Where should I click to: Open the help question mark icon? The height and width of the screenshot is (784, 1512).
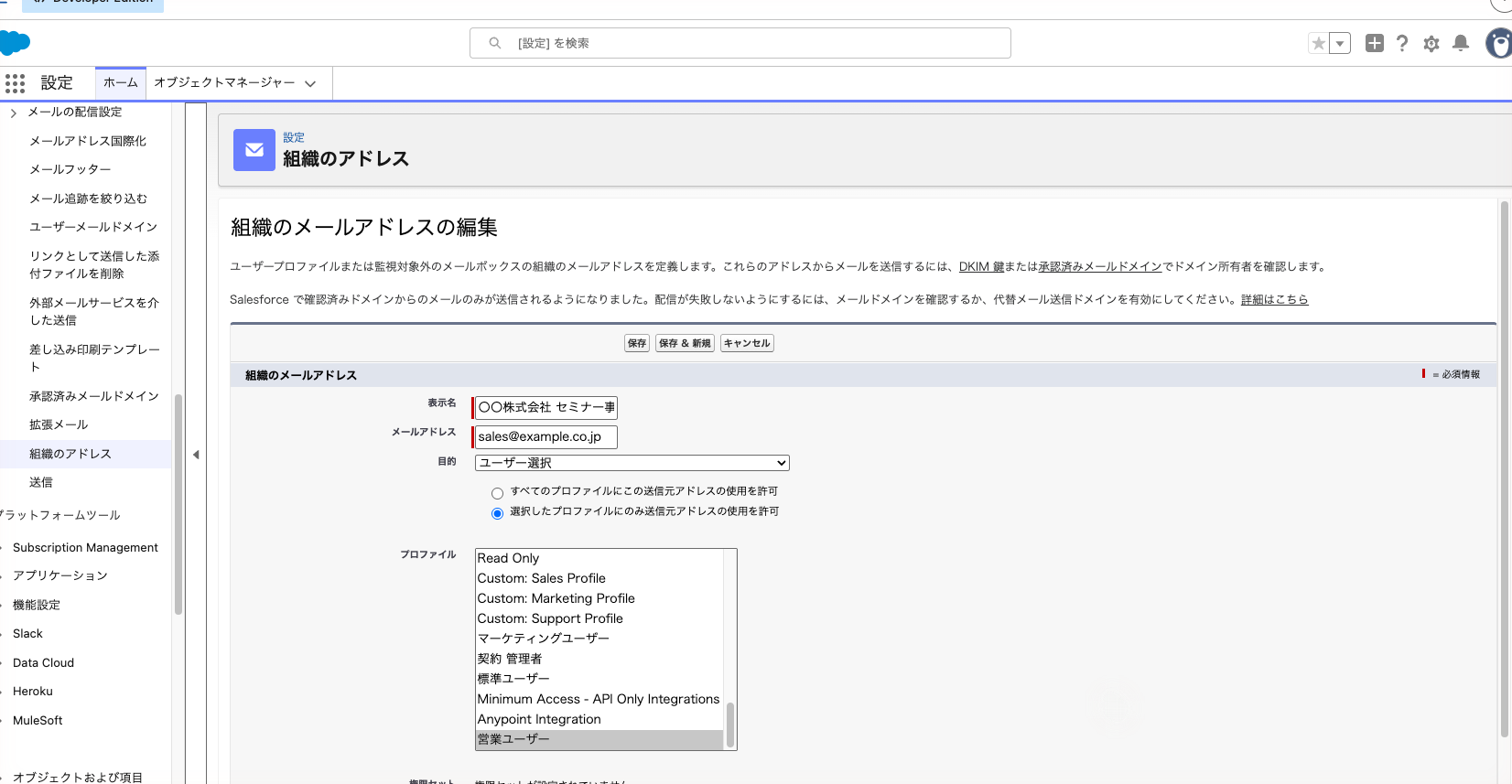tap(1402, 43)
